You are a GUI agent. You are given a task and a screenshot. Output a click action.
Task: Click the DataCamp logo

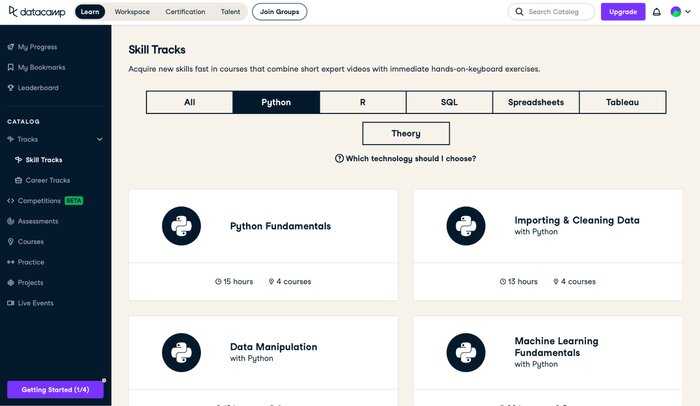pyautogui.click(x=37, y=12)
